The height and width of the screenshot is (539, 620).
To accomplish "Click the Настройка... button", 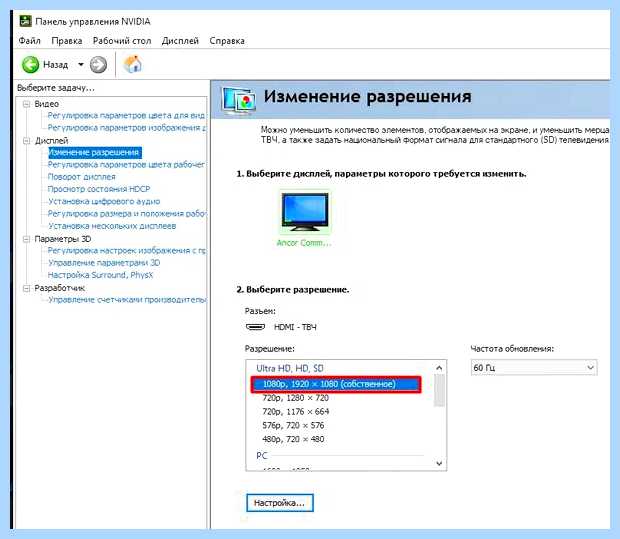I will (x=280, y=503).
